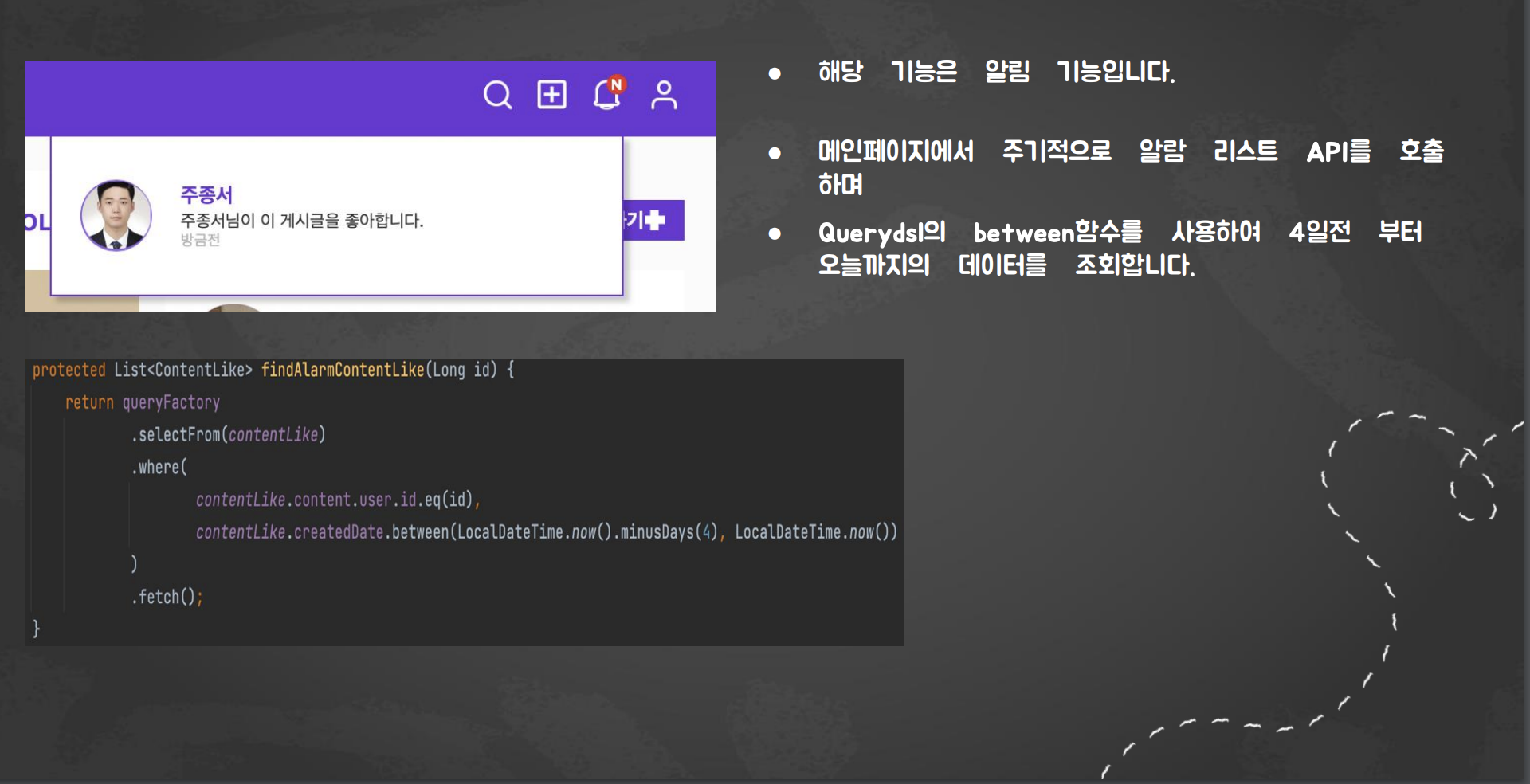Click the 주종서 profile photo in notification
This screenshot has height=784, width=1530.
pos(116,215)
